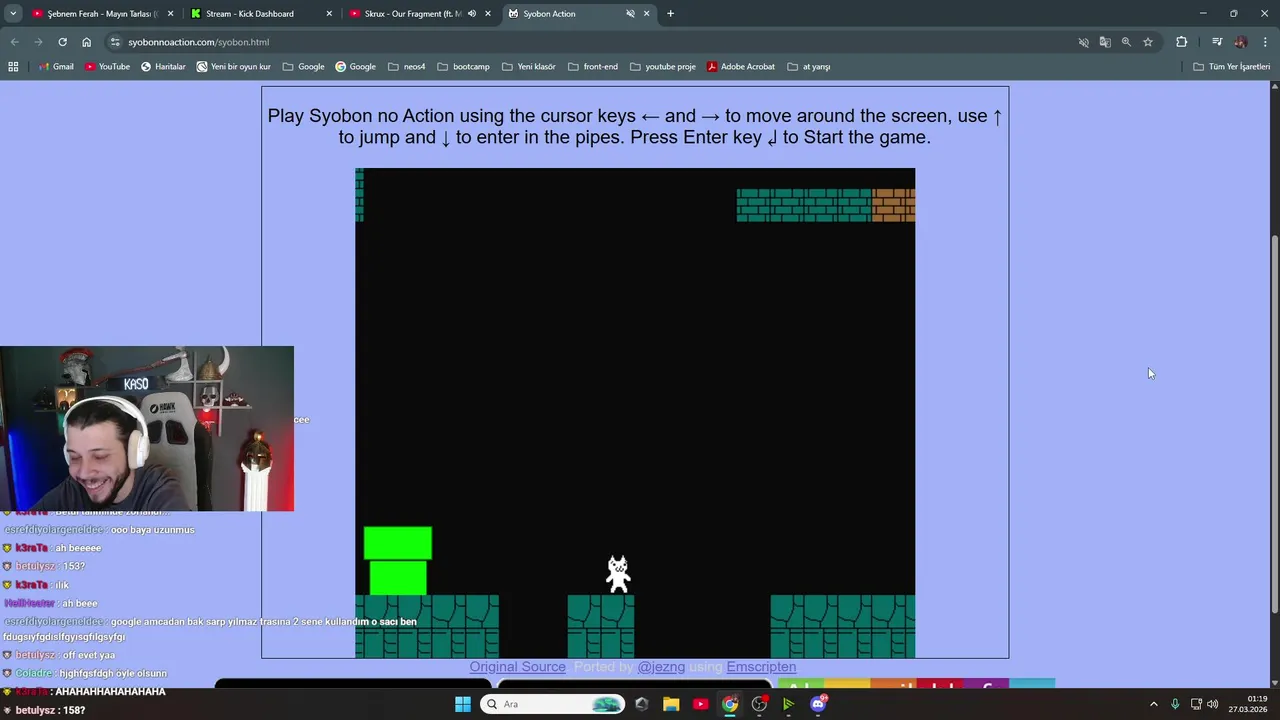This screenshot has height=720, width=1280.
Task: Click the zoom magnifier icon in address bar
Action: click(1126, 42)
